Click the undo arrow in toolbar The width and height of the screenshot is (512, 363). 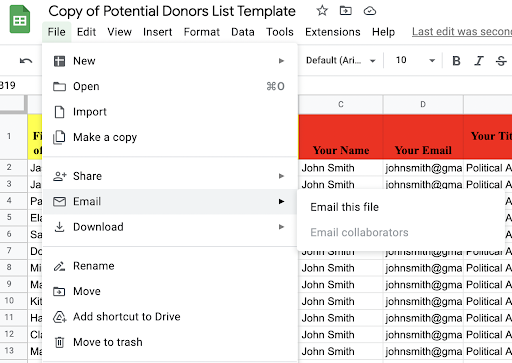26,61
